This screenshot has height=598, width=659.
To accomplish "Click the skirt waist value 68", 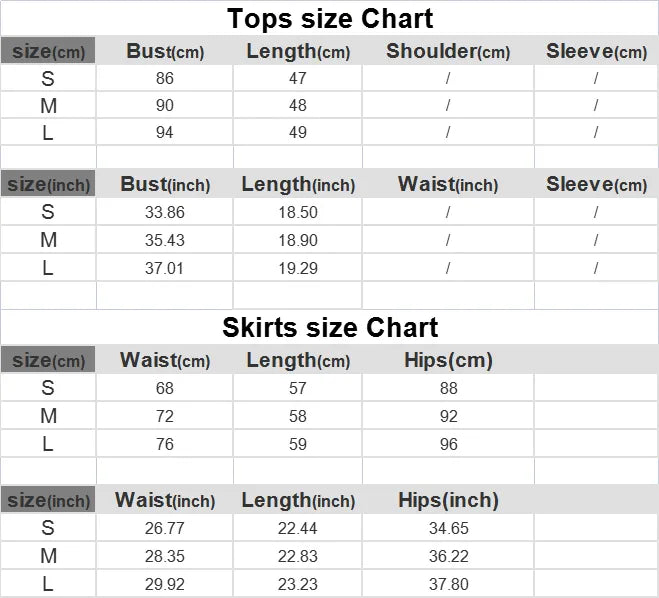I will tap(165, 388).
